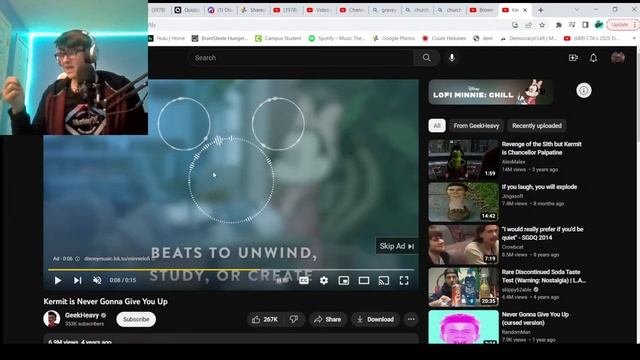Open the Campus Student bookmark
The width and height of the screenshot is (640, 360).
pyautogui.click(x=278, y=38)
